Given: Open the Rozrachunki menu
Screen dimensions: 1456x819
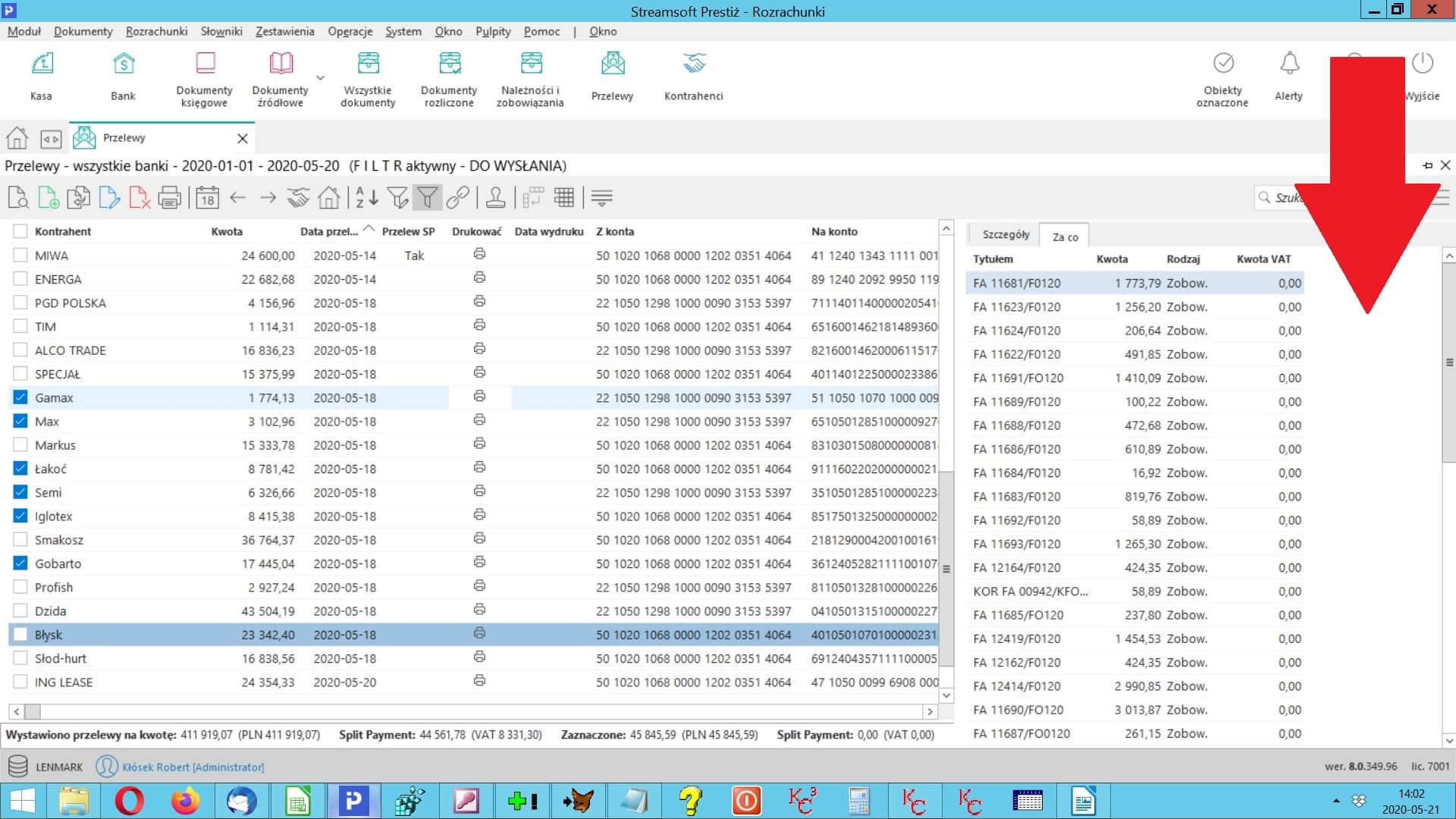Looking at the screenshot, I should tap(156, 31).
